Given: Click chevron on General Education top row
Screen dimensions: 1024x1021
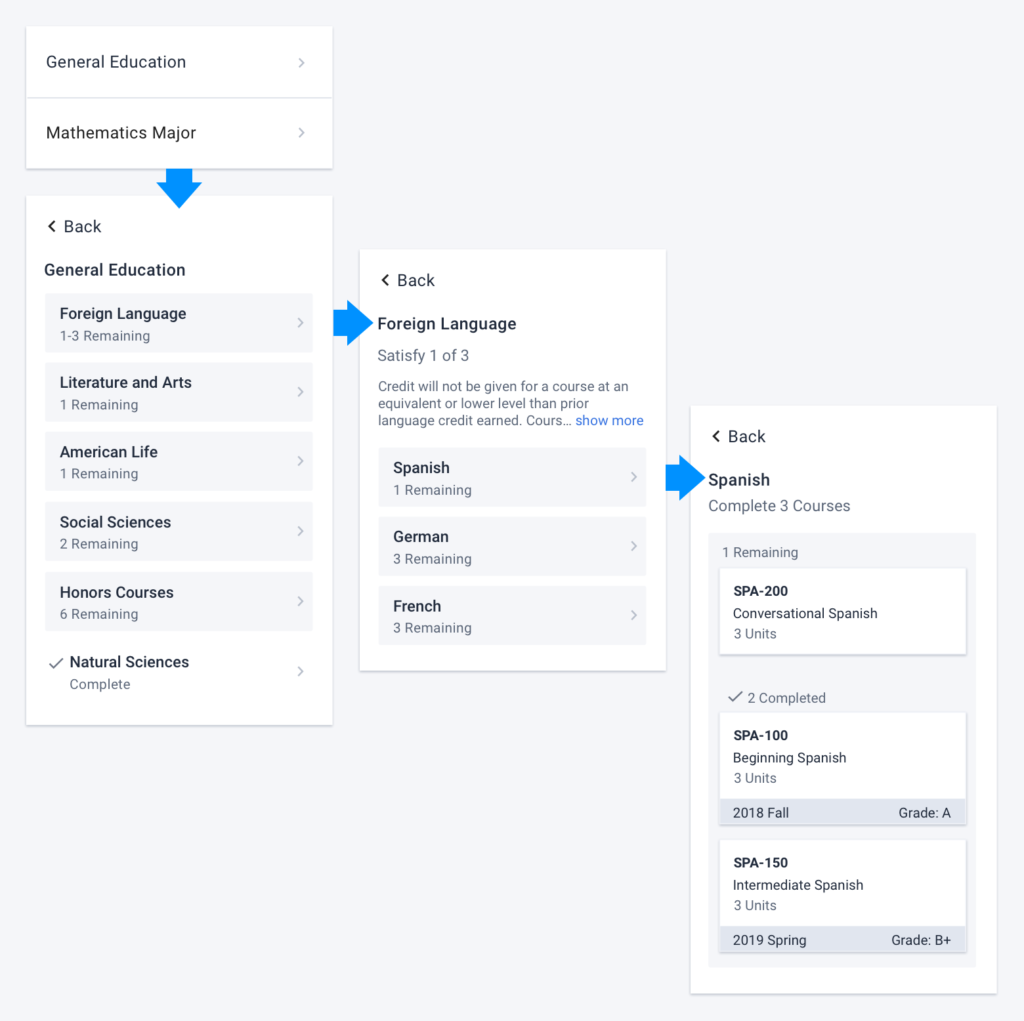Looking at the screenshot, I should (301, 63).
